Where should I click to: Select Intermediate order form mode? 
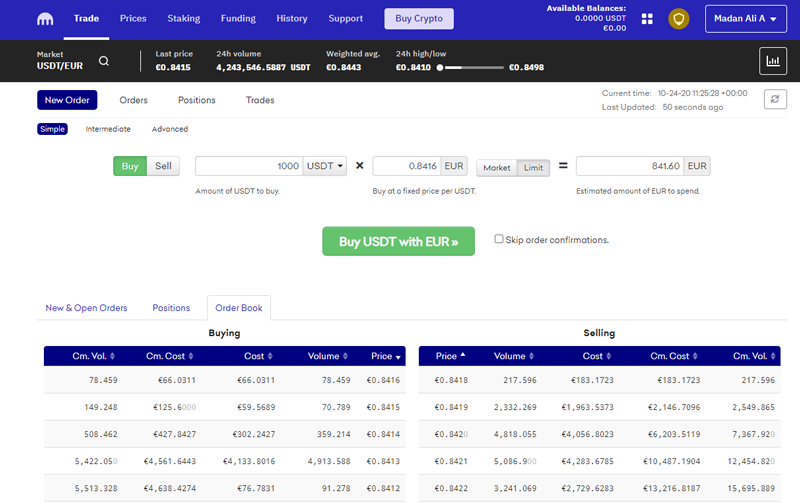tap(108, 129)
